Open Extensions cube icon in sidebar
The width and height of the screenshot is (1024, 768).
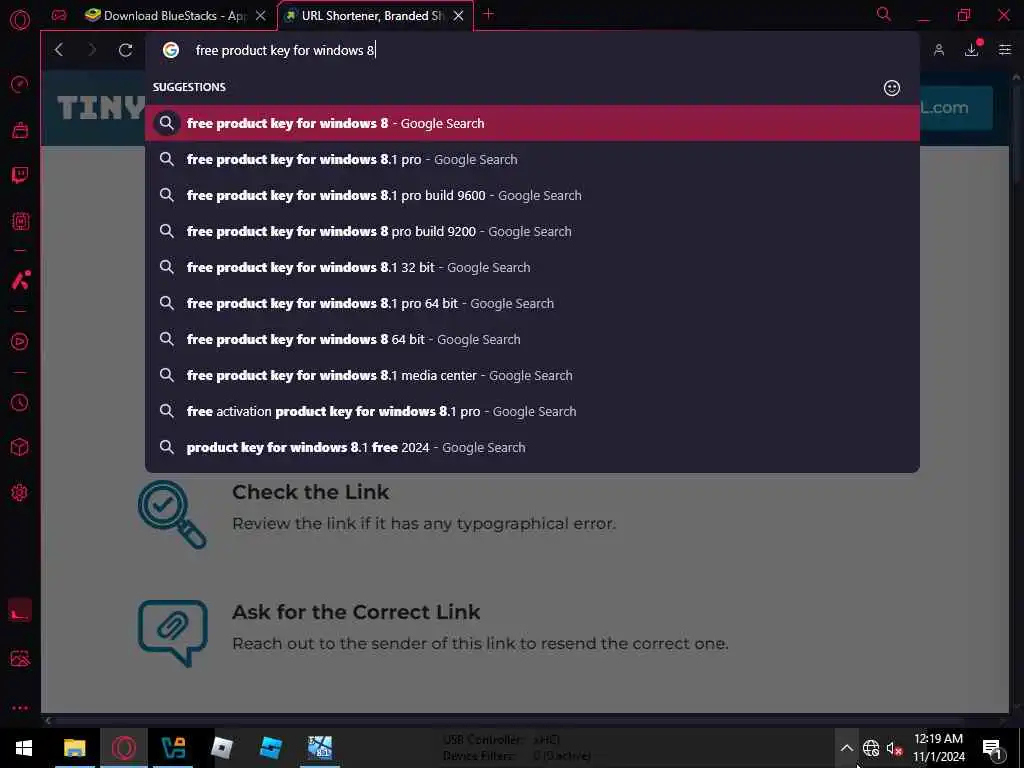pos(20,447)
